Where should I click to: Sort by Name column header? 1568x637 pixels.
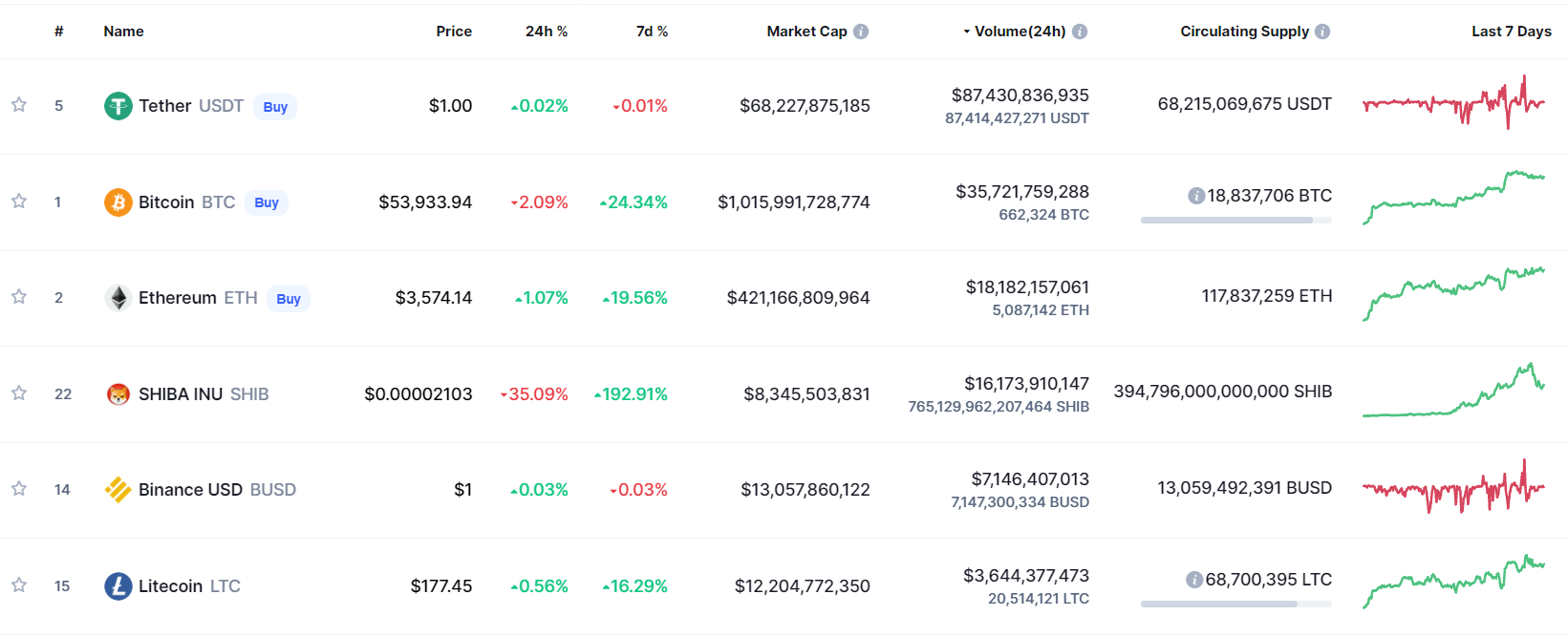click(123, 32)
